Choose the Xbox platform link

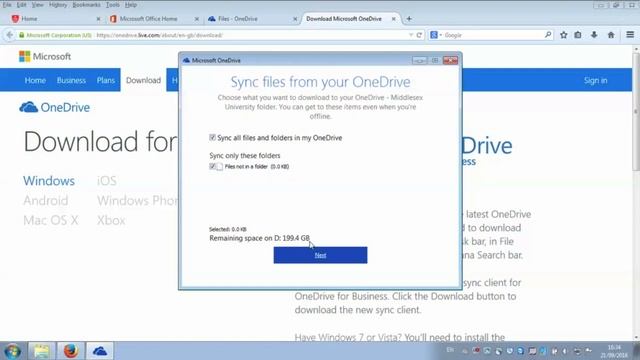pyautogui.click(x=111, y=220)
